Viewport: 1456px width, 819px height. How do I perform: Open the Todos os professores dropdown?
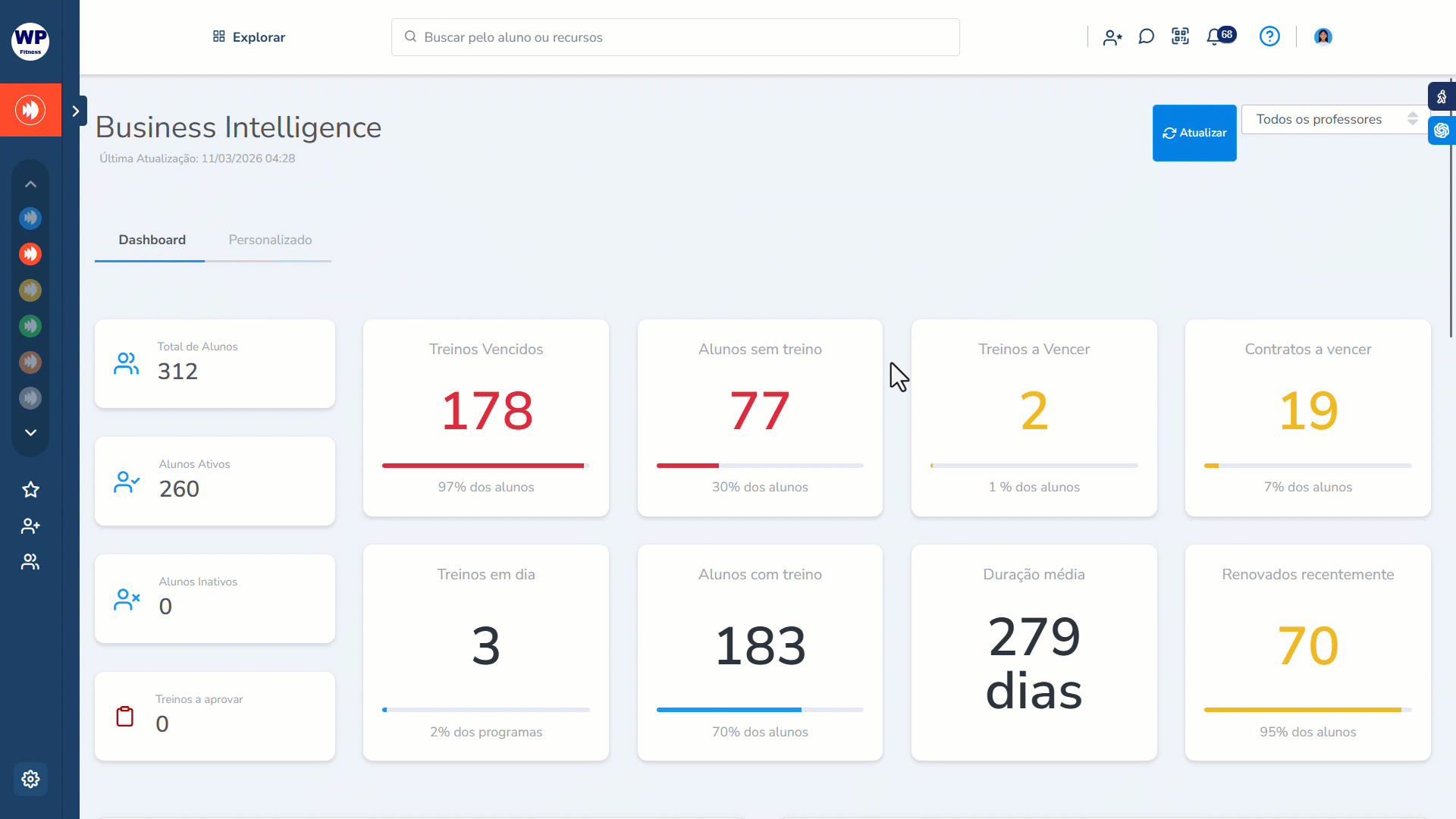(x=1335, y=119)
